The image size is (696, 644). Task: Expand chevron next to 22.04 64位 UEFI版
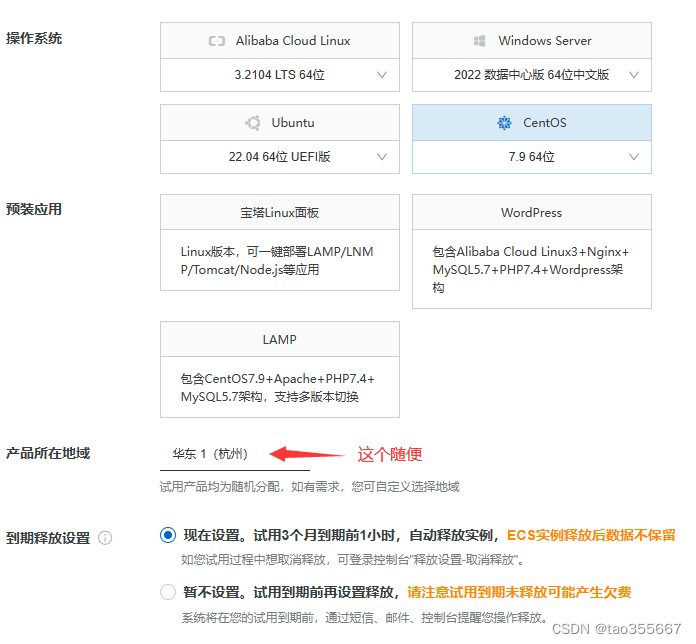[382, 157]
